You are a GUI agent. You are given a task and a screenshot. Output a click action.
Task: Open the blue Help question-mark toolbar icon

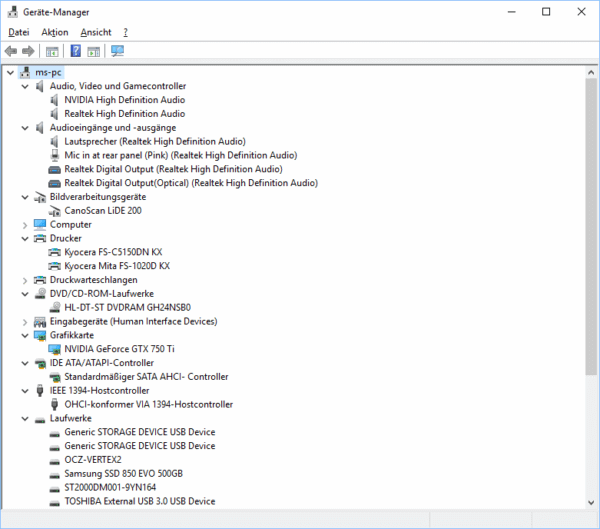pyautogui.click(x=76, y=51)
